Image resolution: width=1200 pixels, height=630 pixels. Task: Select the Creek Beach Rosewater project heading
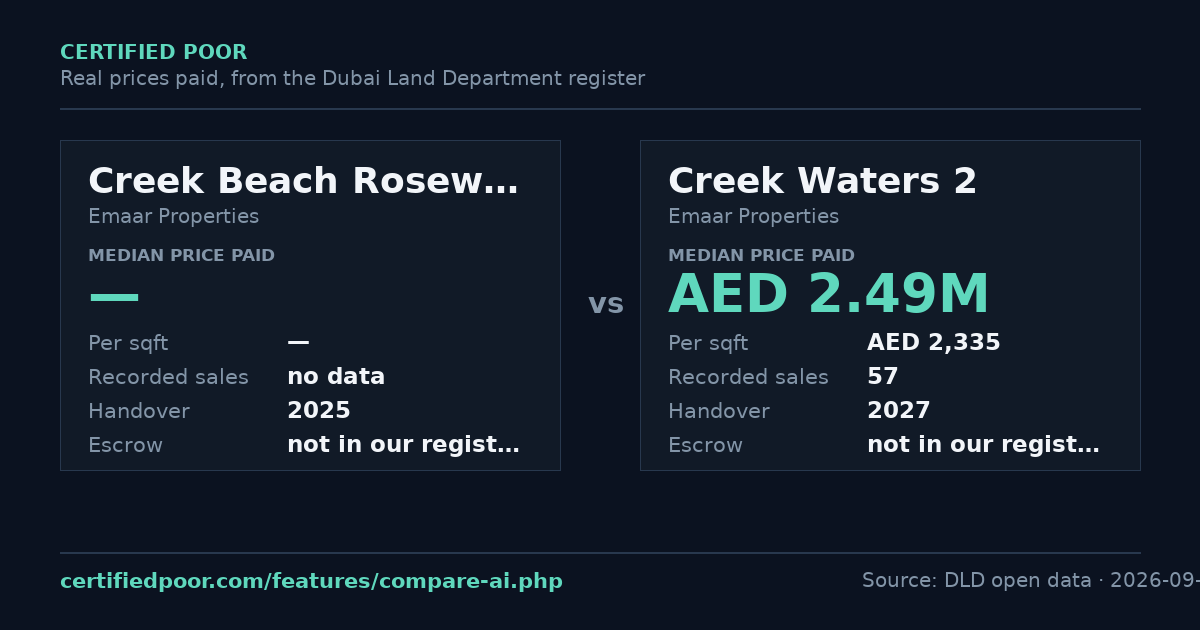303,181
